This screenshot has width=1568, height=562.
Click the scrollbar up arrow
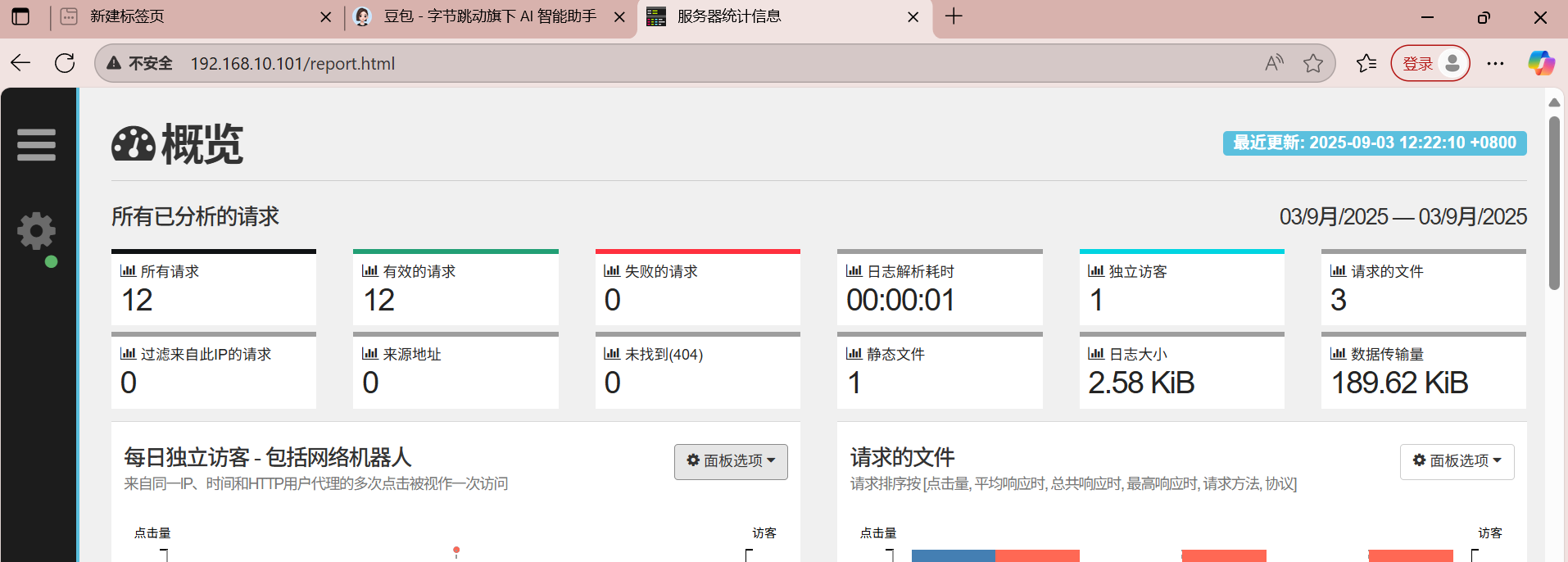pos(1554,102)
